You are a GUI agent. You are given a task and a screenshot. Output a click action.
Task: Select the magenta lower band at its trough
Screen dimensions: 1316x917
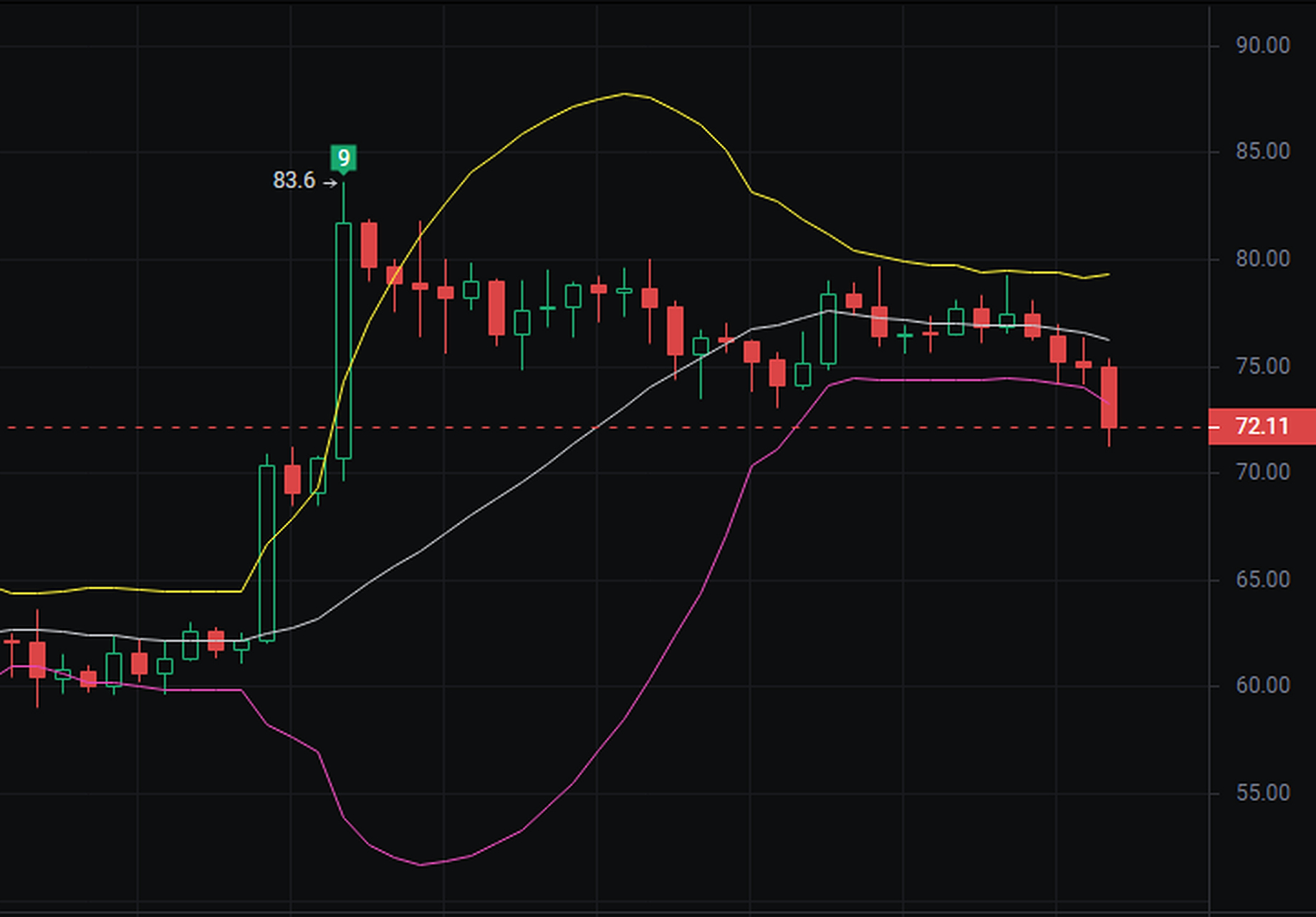click(421, 865)
